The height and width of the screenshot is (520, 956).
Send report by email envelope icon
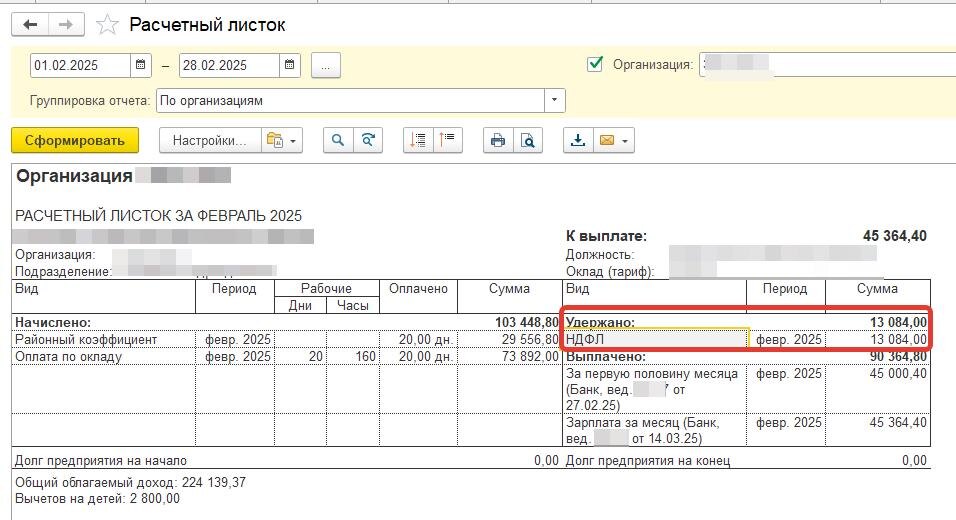tap(607, 140)
